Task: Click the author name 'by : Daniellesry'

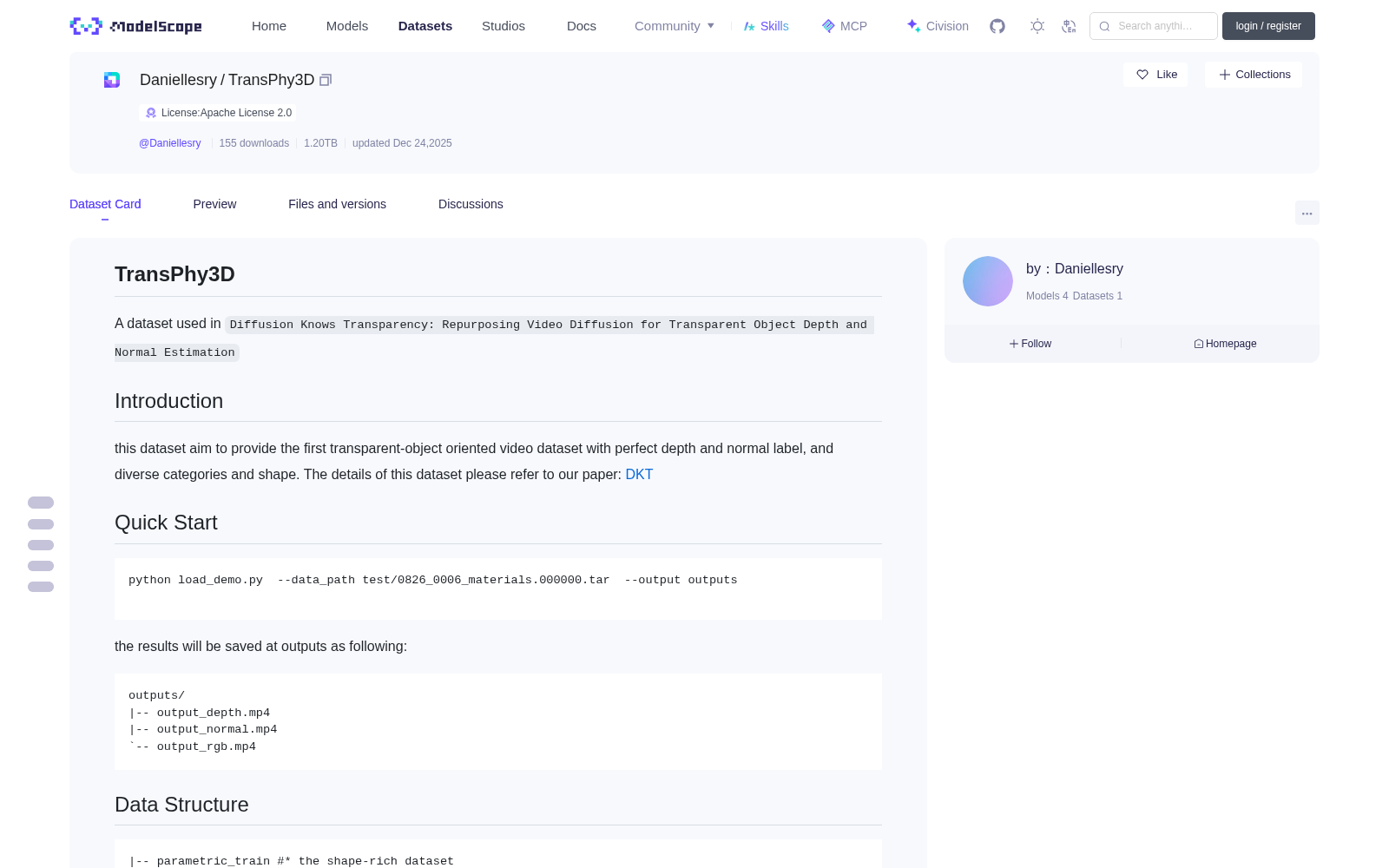Action: pos(1075,269)
